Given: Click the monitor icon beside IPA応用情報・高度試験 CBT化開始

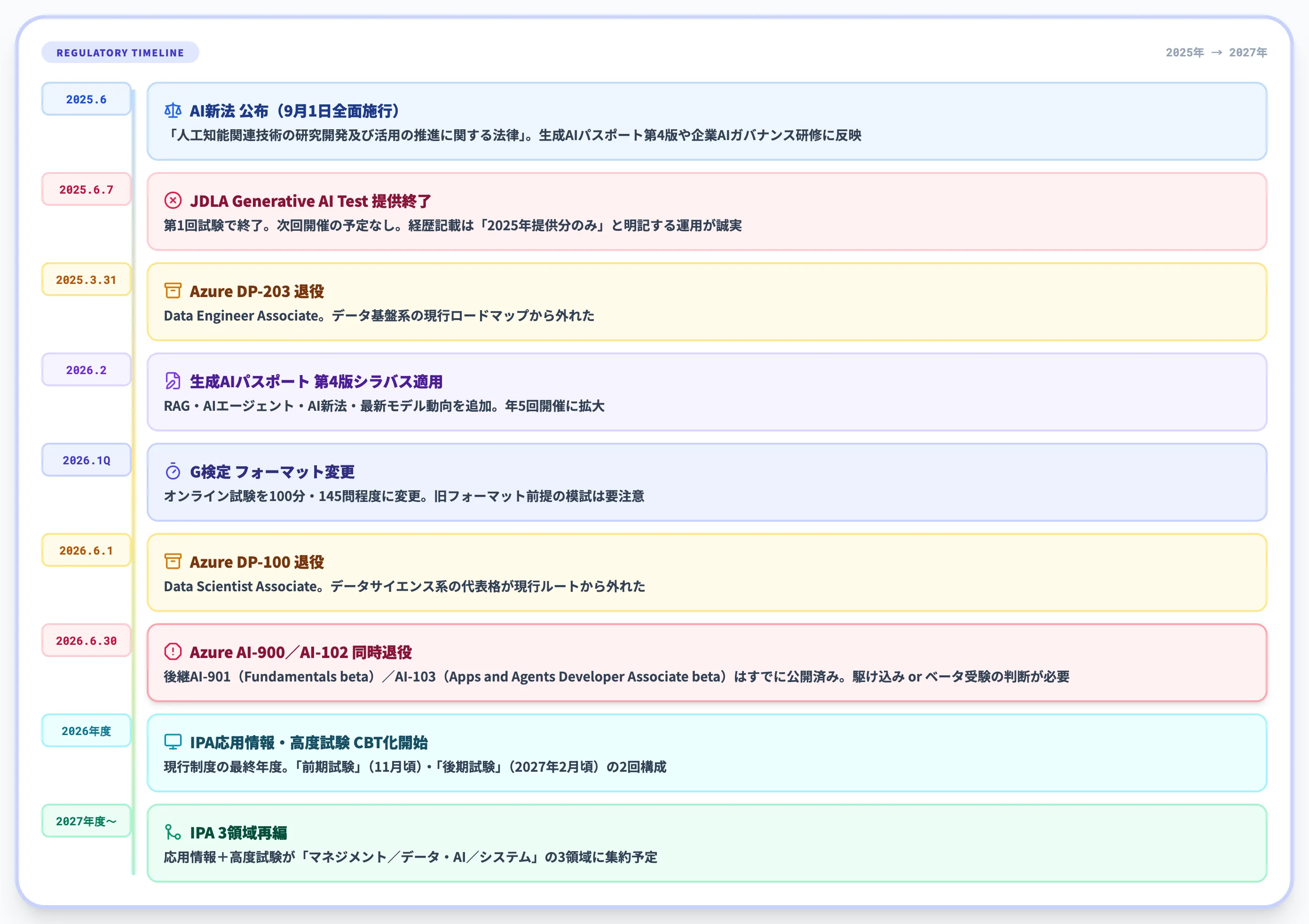Looking at the screenshot, I should (x=173, y=742).
